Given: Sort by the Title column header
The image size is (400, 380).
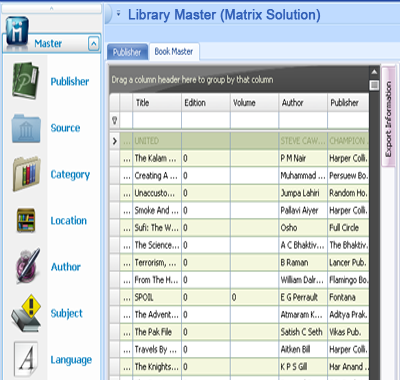Looking at the screenshot, I should tap(157, 103).
